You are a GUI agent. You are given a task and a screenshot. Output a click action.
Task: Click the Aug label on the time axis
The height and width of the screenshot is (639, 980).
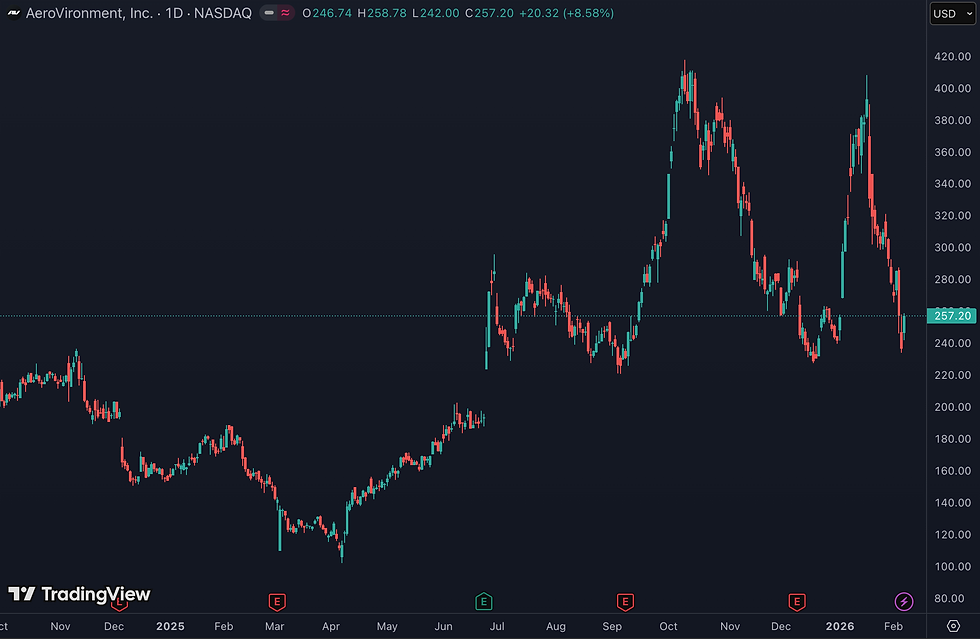pyautogui.click(x=556, y=626)
